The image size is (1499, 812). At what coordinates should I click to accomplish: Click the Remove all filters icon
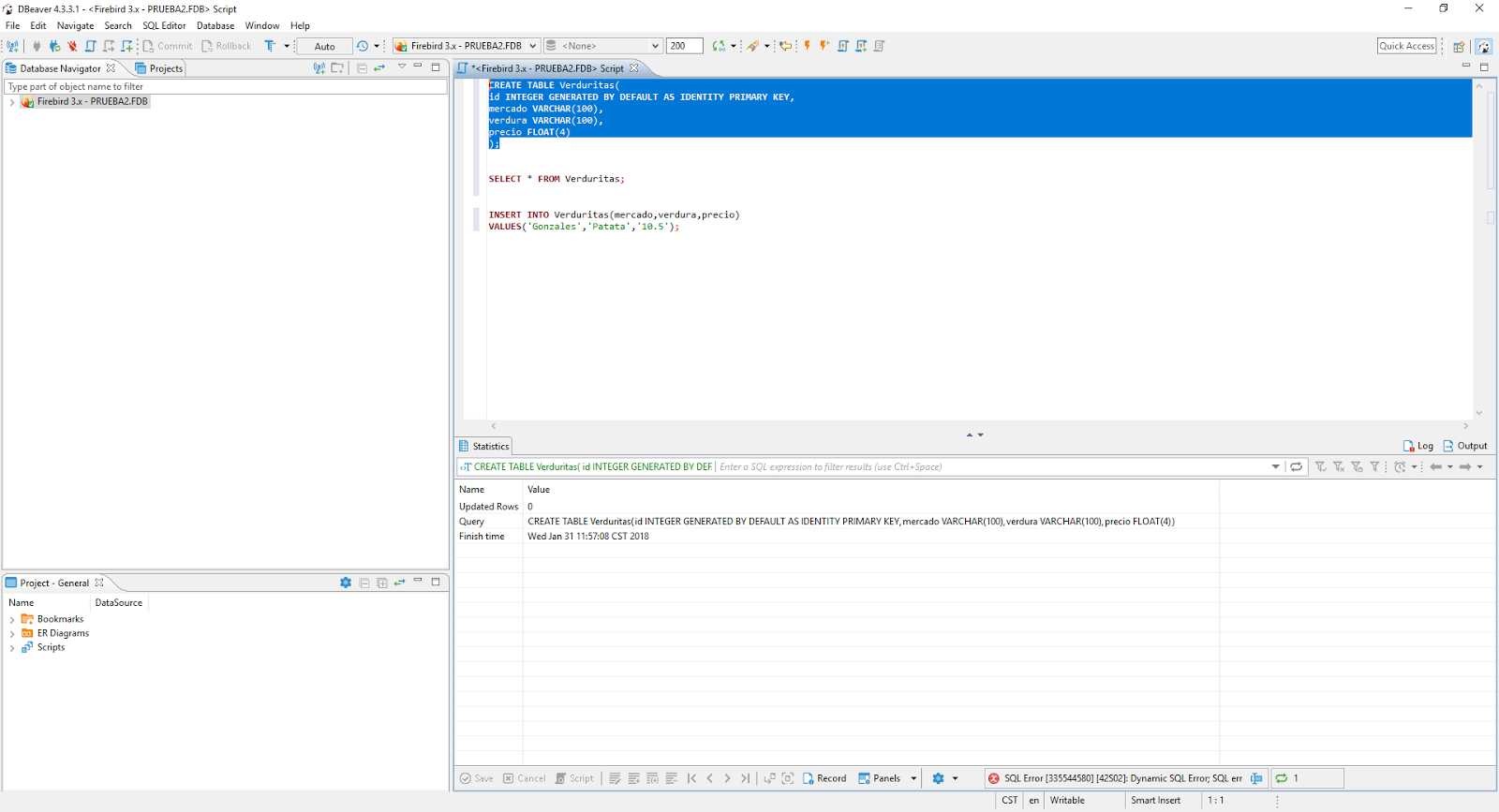pos(1339,466)
